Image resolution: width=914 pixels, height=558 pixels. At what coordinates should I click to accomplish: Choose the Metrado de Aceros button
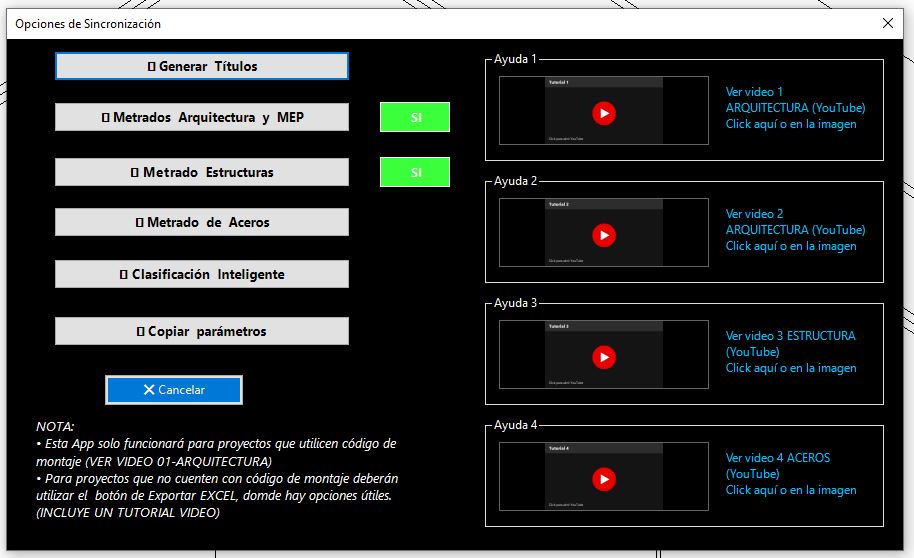point(202,222)
